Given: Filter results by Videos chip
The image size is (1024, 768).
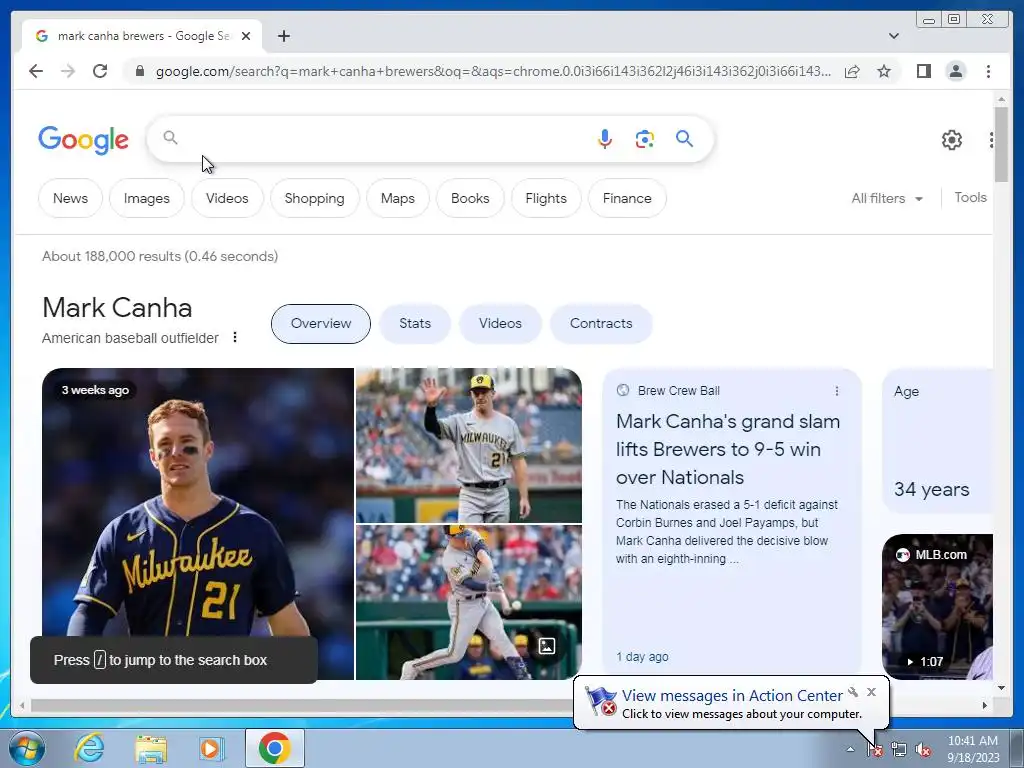Looking at the screenshot, I should [227, 198].
